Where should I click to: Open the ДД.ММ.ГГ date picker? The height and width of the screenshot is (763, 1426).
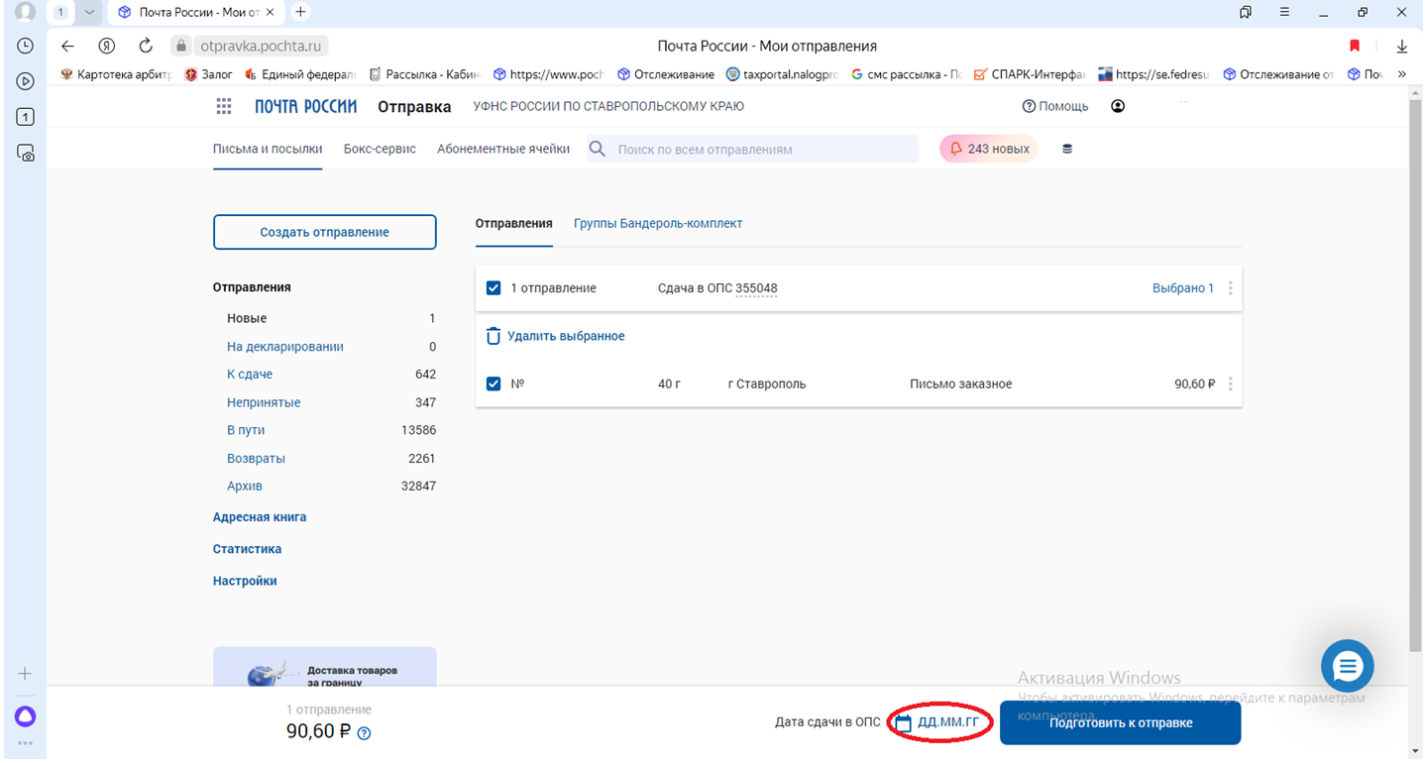click(x=946, y=723)
